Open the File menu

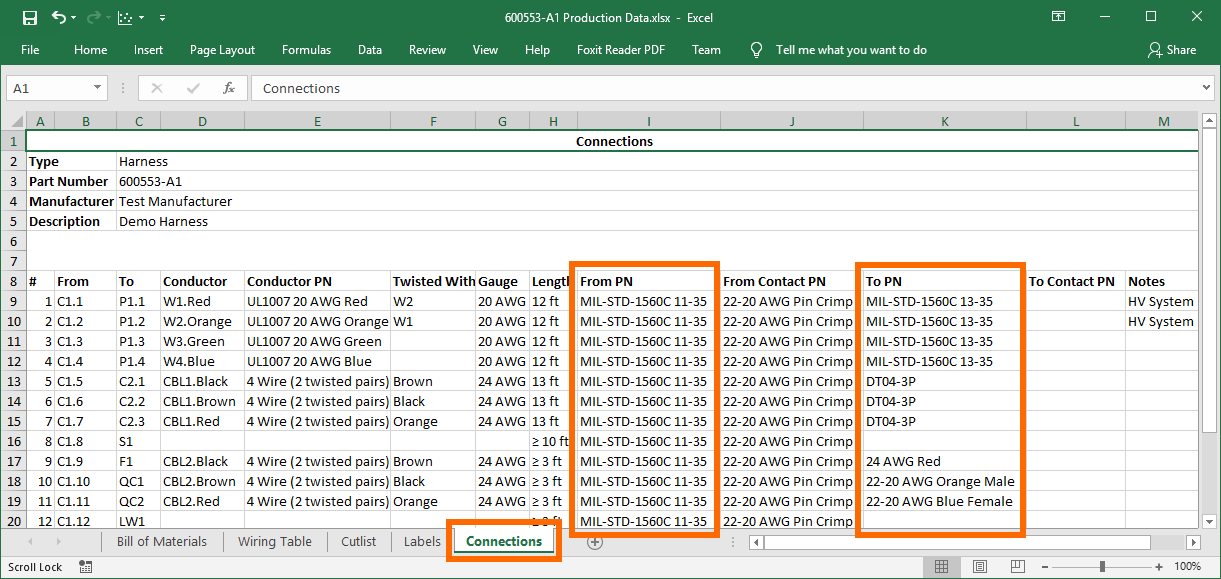tap(30, 50)
